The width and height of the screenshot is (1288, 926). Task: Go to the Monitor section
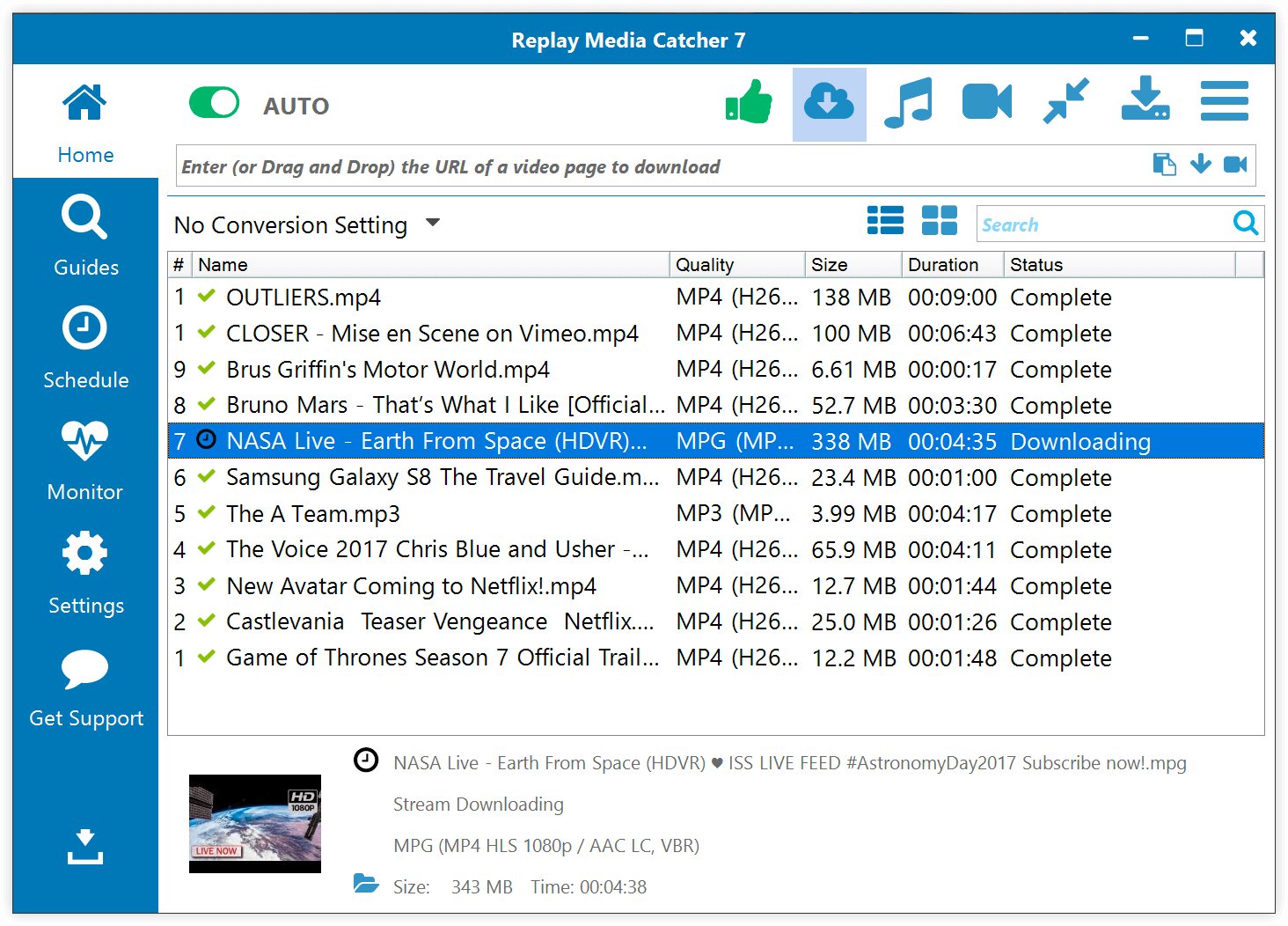click(85, 461)
